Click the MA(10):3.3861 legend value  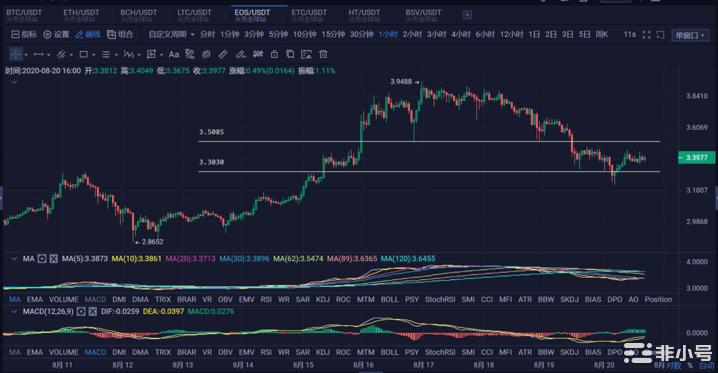136,259
